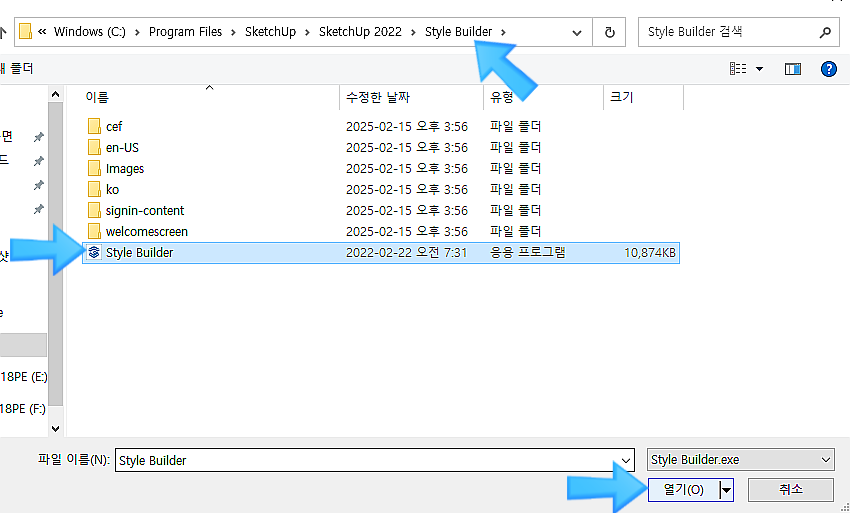Expand chevron after Program Files in path

pos(233,32)
